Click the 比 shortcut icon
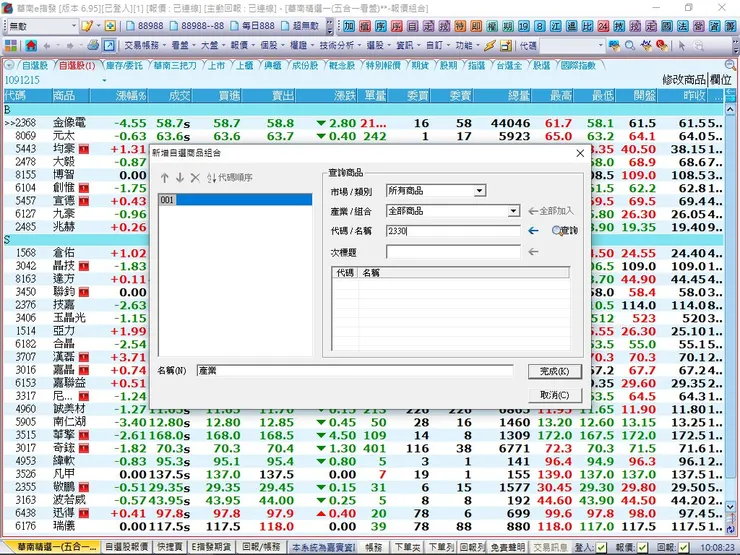Screen dimensions: 740x555 tap(588, 26)
